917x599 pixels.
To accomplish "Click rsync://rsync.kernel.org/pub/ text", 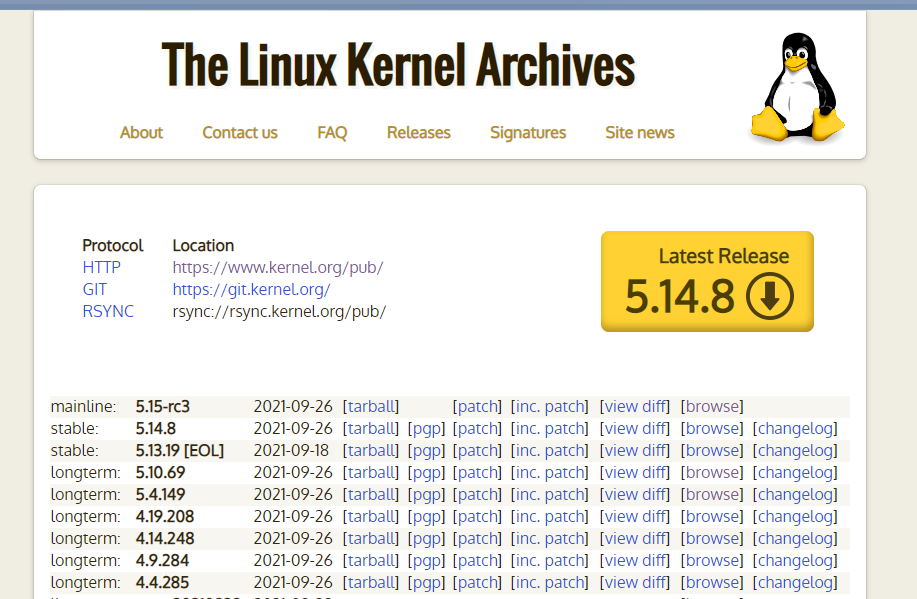I will 279,311.
